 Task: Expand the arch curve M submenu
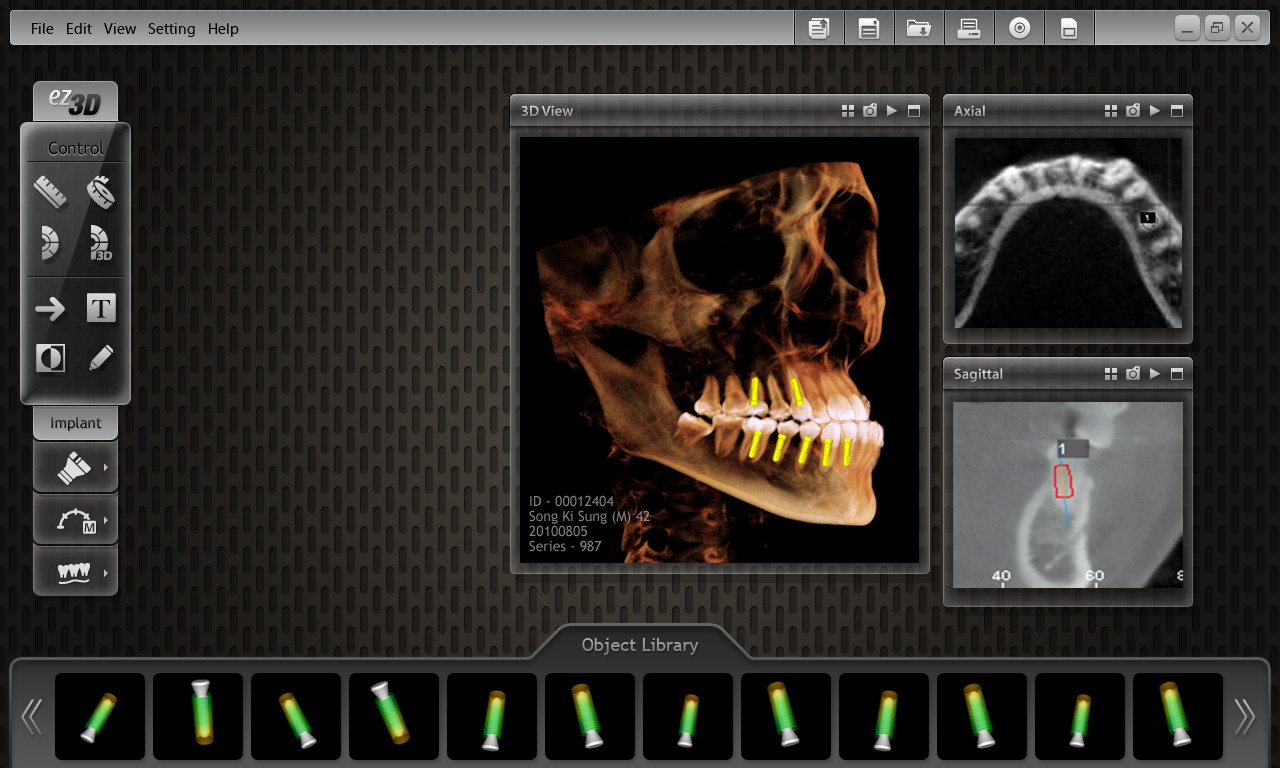[76, 521]
